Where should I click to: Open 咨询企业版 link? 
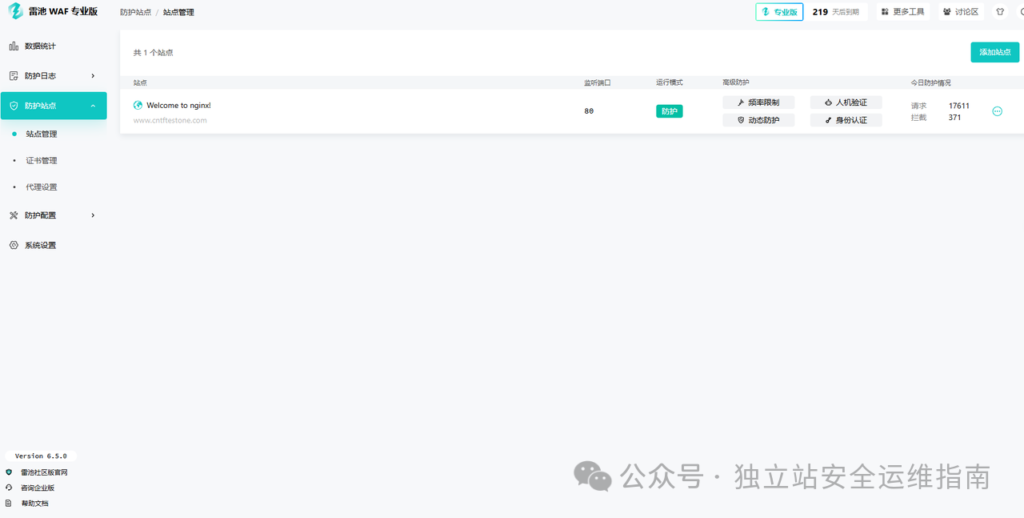38,488
